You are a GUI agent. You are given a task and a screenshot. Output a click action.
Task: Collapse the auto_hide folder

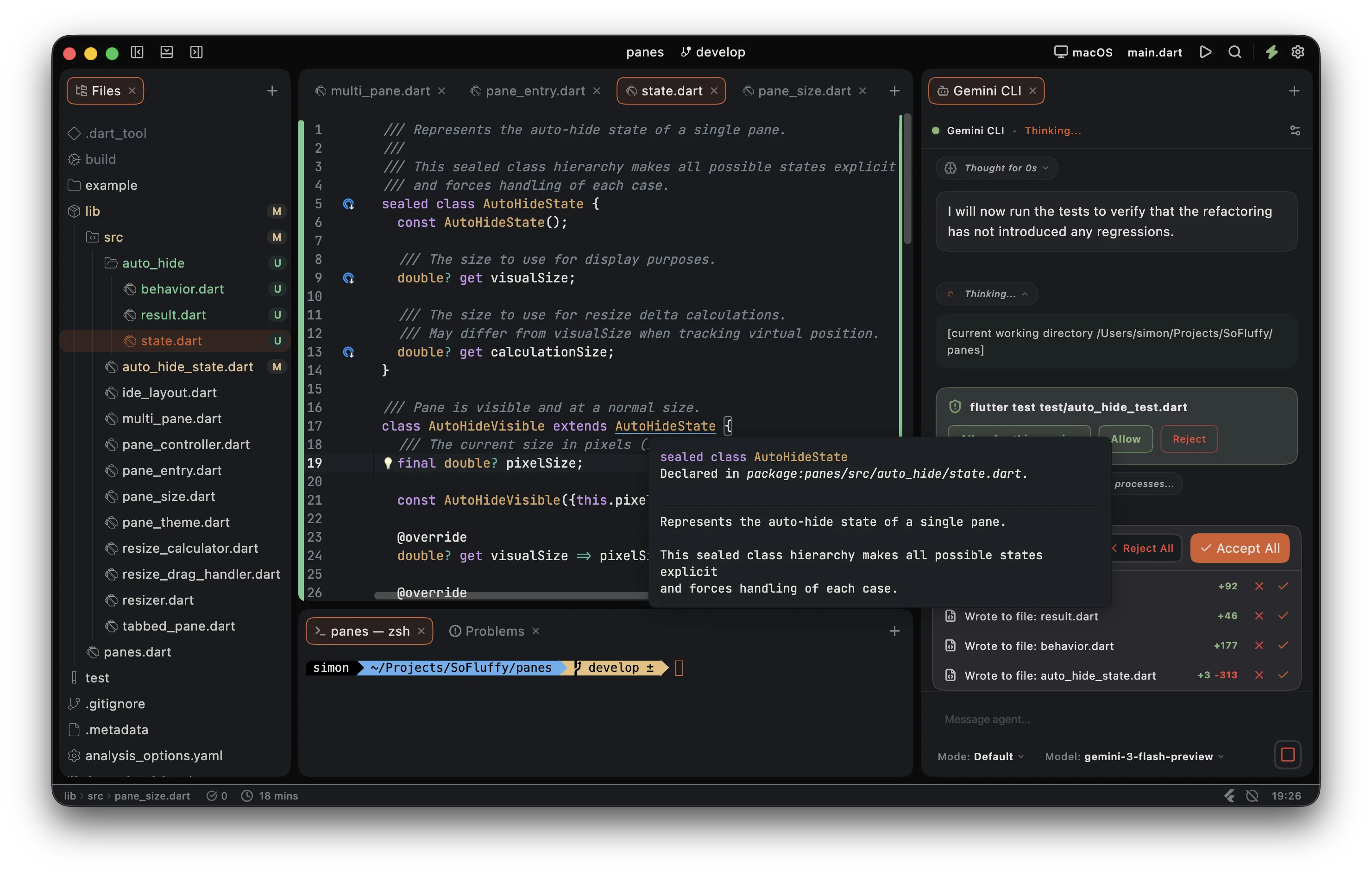(x=175, y=263)
